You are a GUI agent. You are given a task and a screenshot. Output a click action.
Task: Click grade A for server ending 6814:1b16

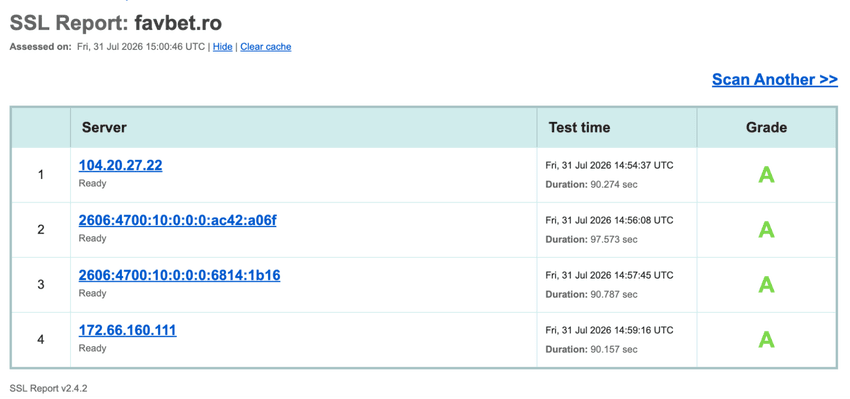click(766, 285)
